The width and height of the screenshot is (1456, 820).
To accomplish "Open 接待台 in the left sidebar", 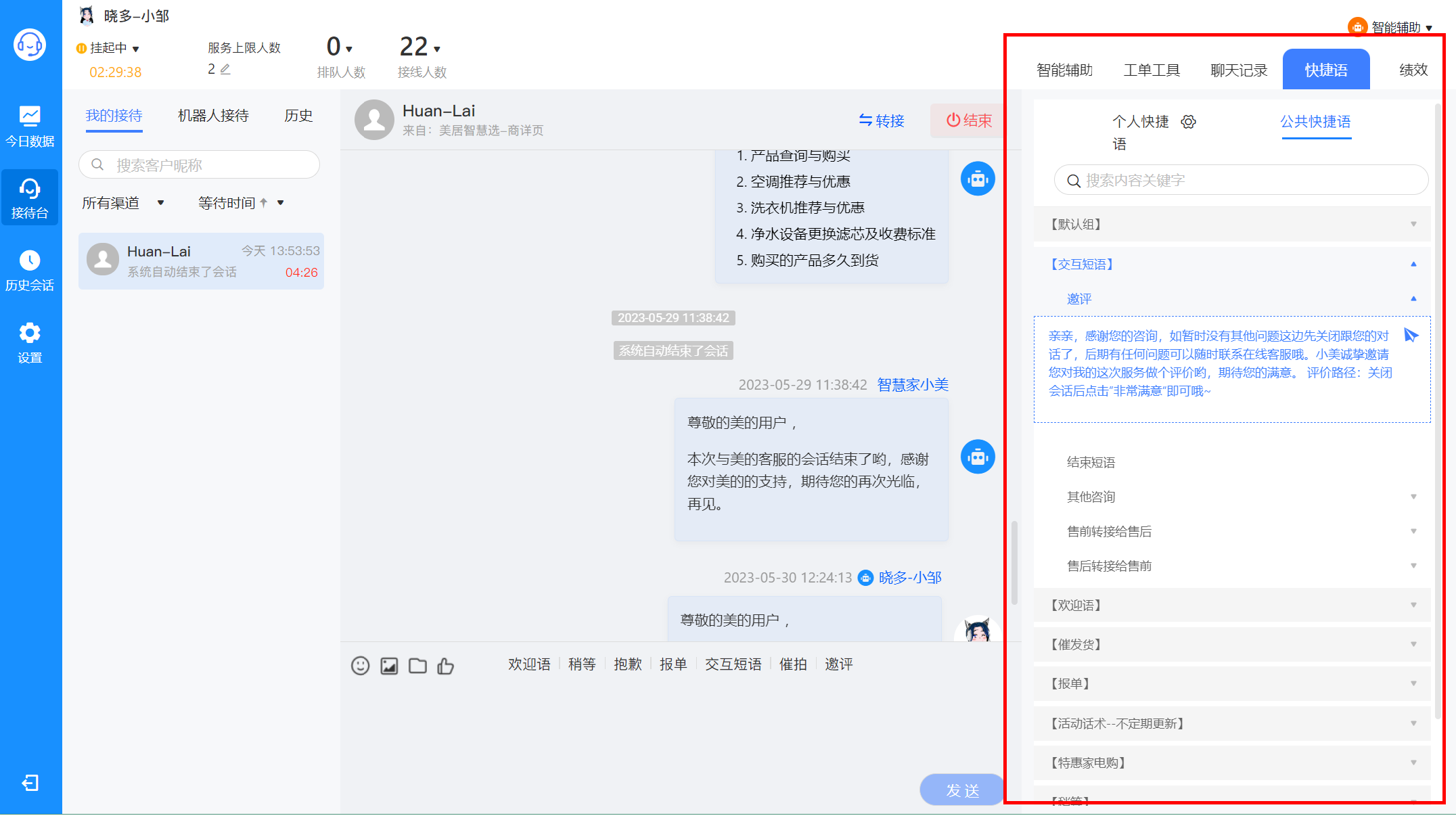I will click(30, 198).
